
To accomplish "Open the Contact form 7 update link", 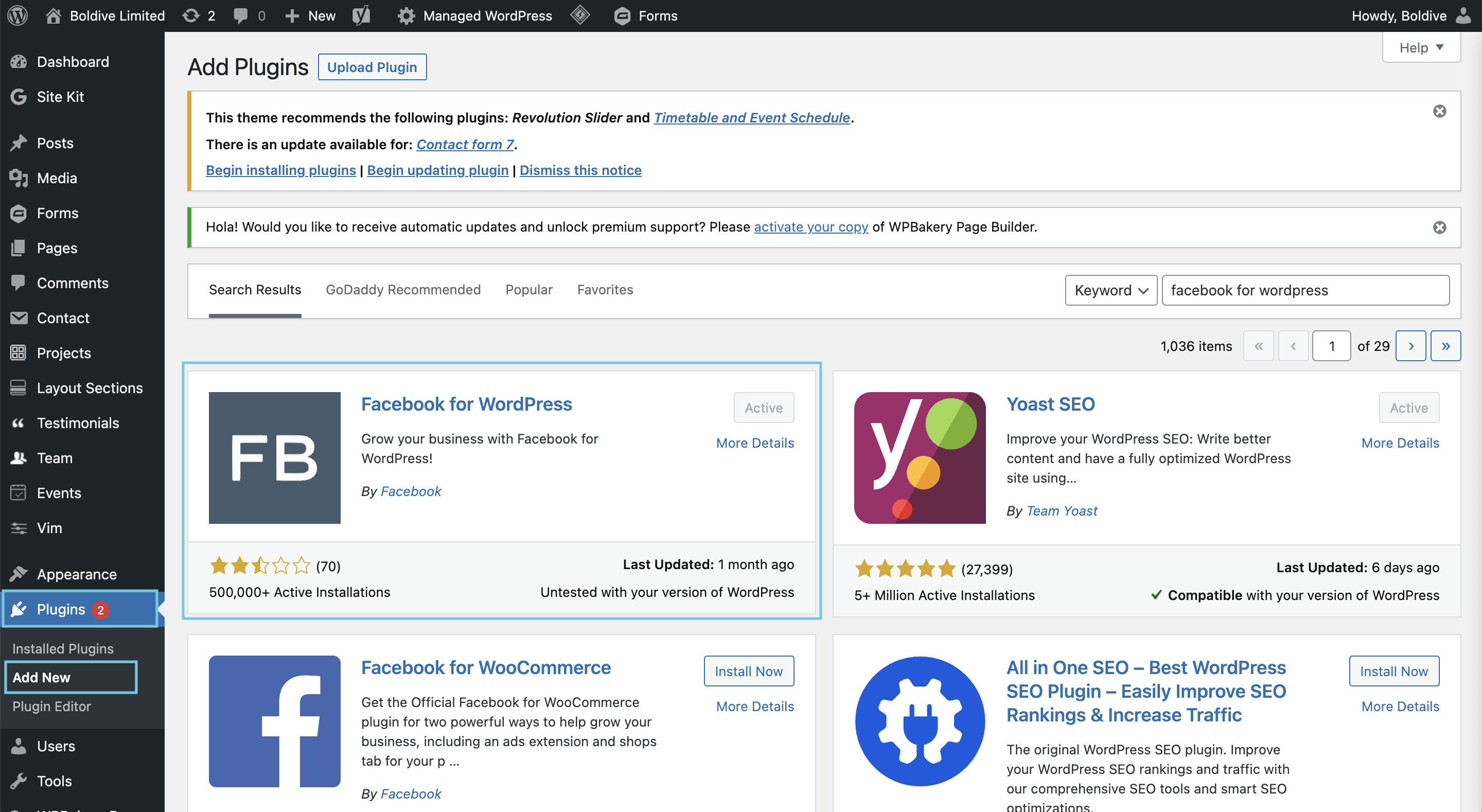I will 465,144.
